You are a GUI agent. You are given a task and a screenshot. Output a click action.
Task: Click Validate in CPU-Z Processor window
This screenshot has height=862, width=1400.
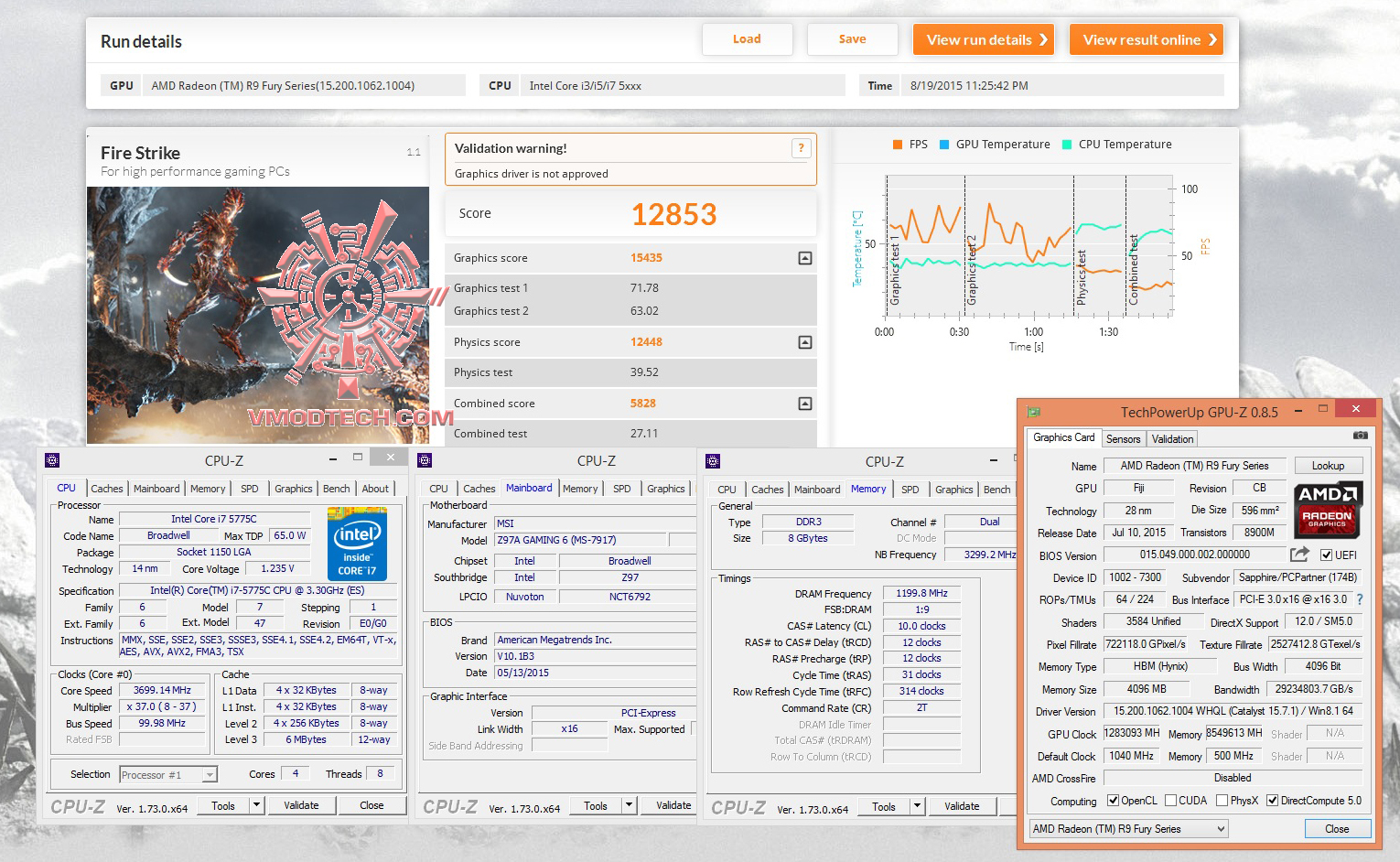coord(301,805)
